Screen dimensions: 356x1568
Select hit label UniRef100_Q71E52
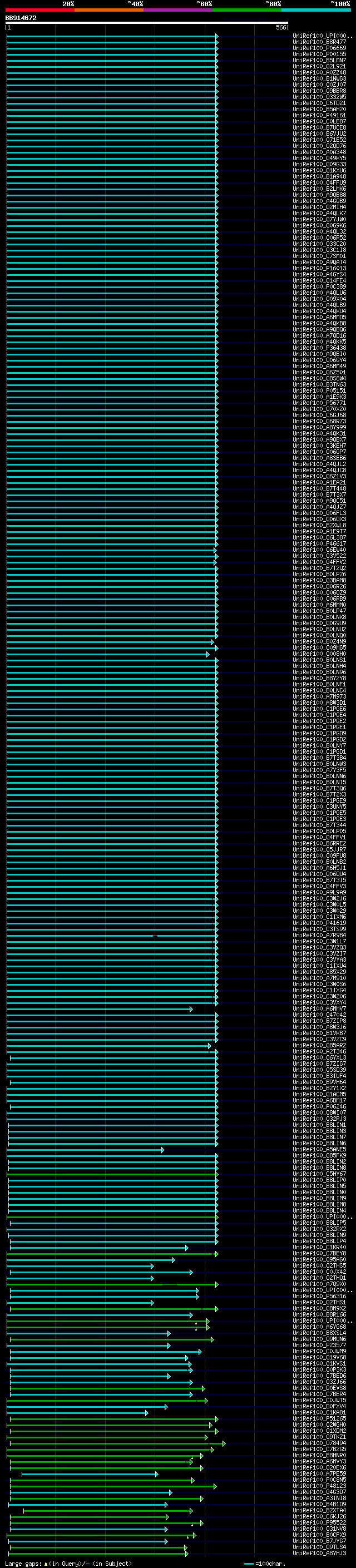point(319,140)
